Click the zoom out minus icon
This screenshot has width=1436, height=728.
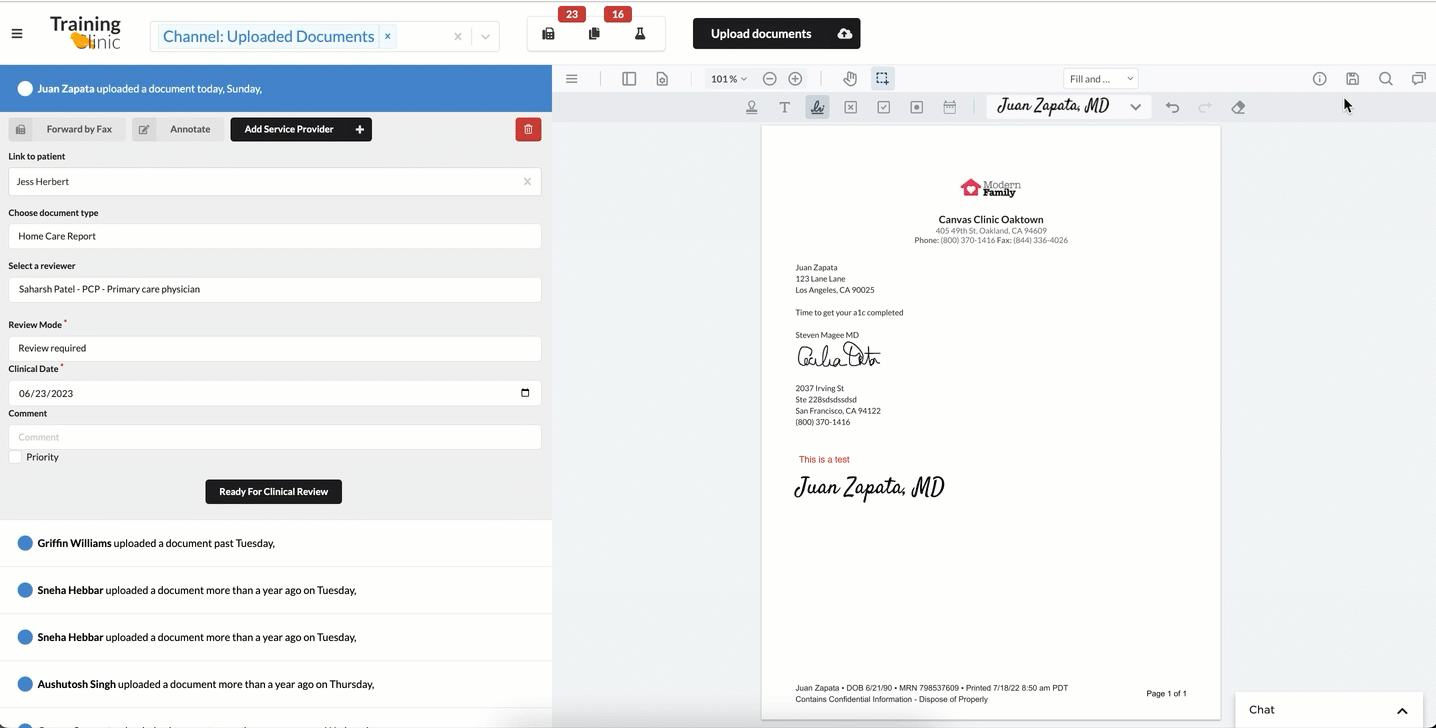tap(769, 79)
